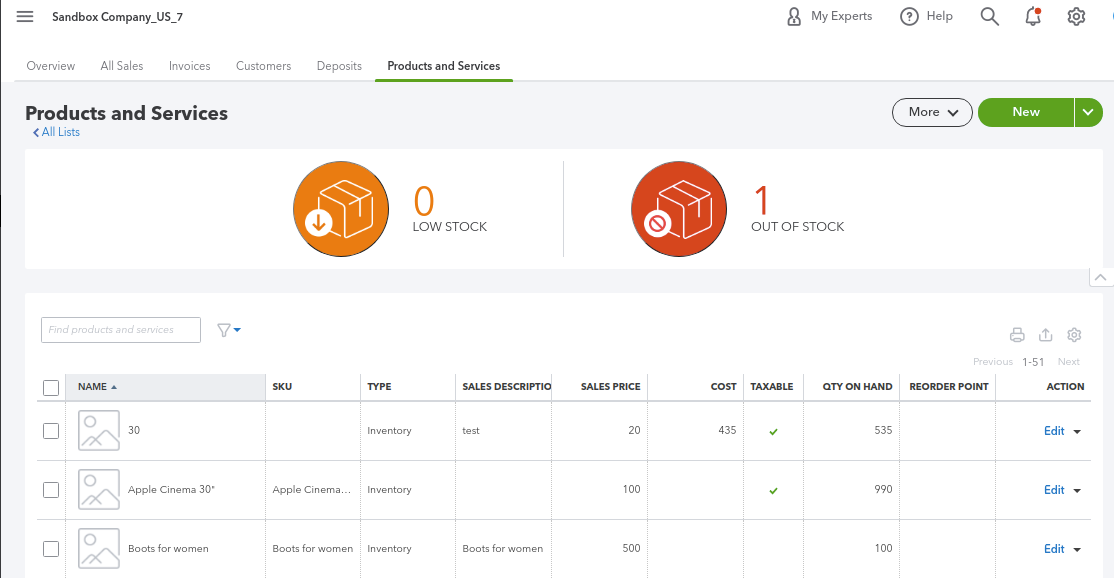
Task: Check the box for item 30
Action: [51, 431]
